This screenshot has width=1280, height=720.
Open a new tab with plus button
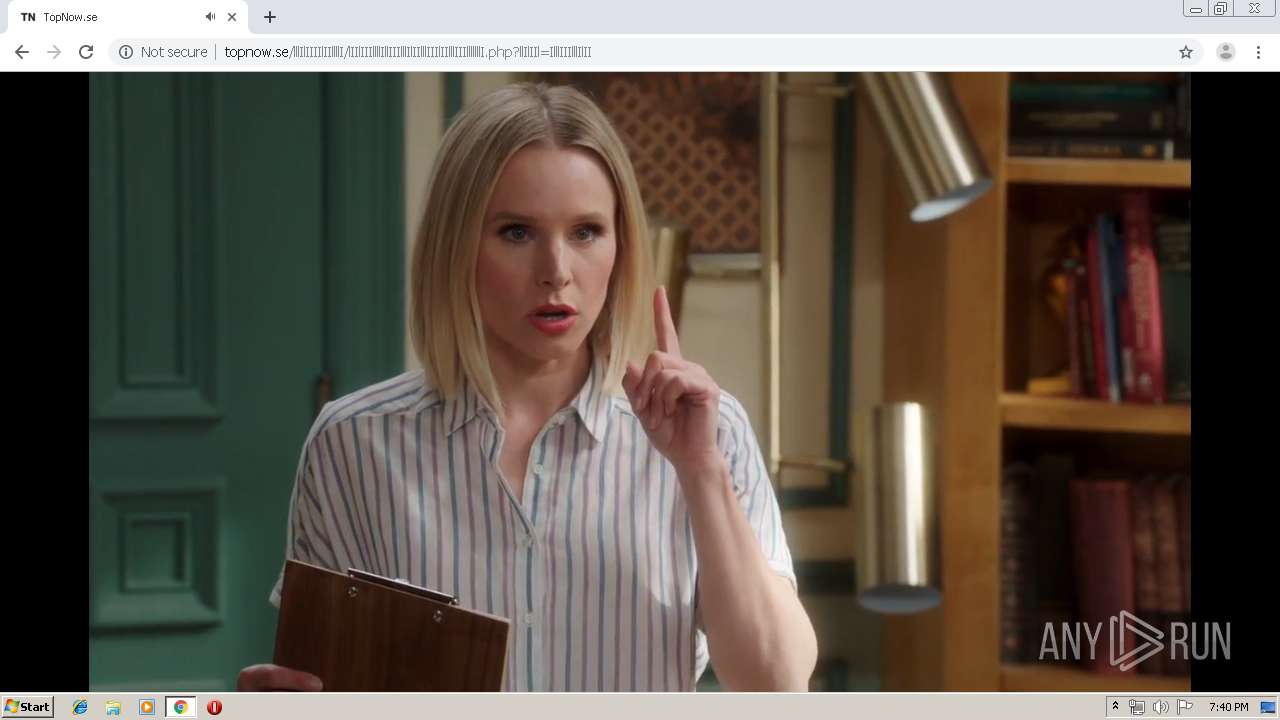pyautogui.click(x=270, y=17)
